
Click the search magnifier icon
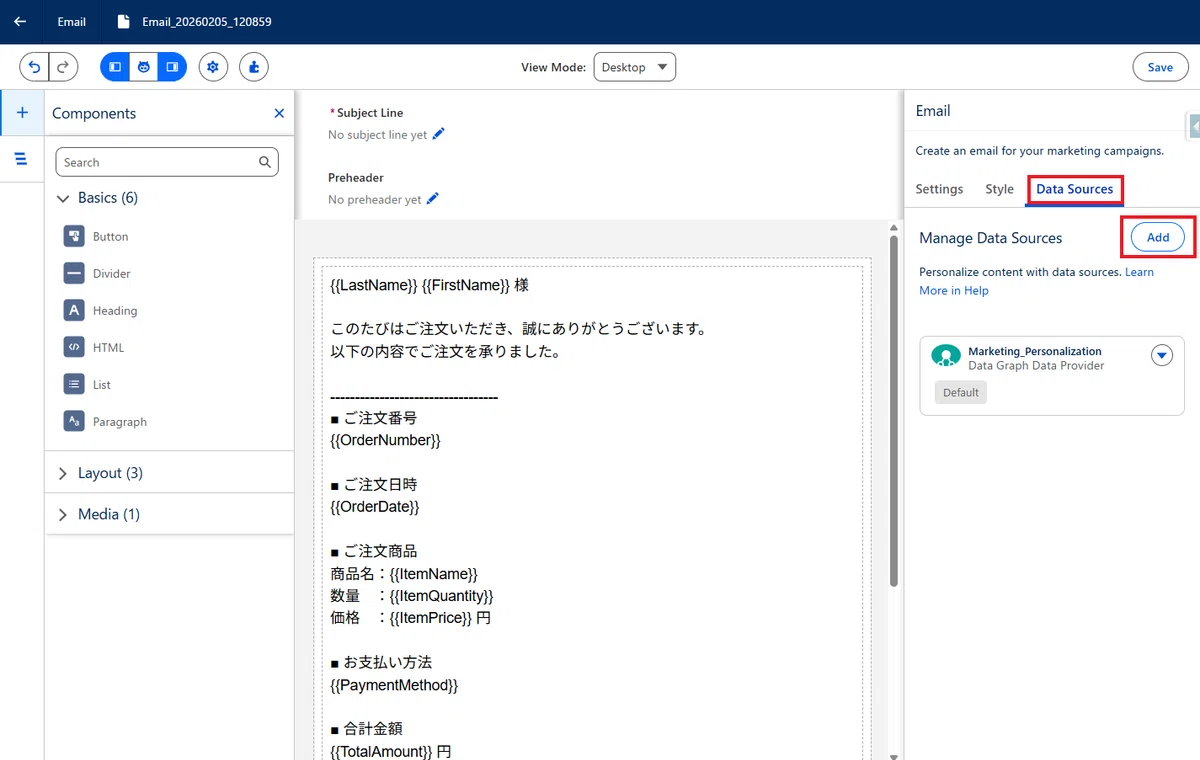(x=265, y=162)
